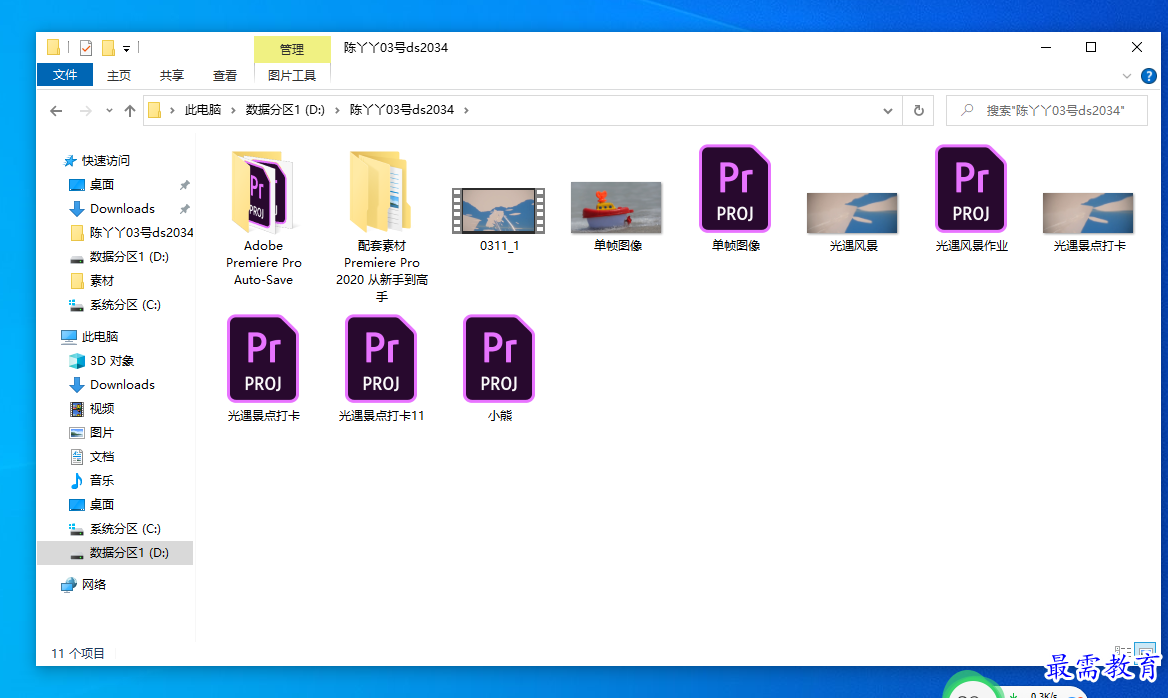This screenshot has width=1168, height=698.
Task: Expand the chevron after 陈丫丫03号ds2034 breadcrumb
Action: click(466, 110)
